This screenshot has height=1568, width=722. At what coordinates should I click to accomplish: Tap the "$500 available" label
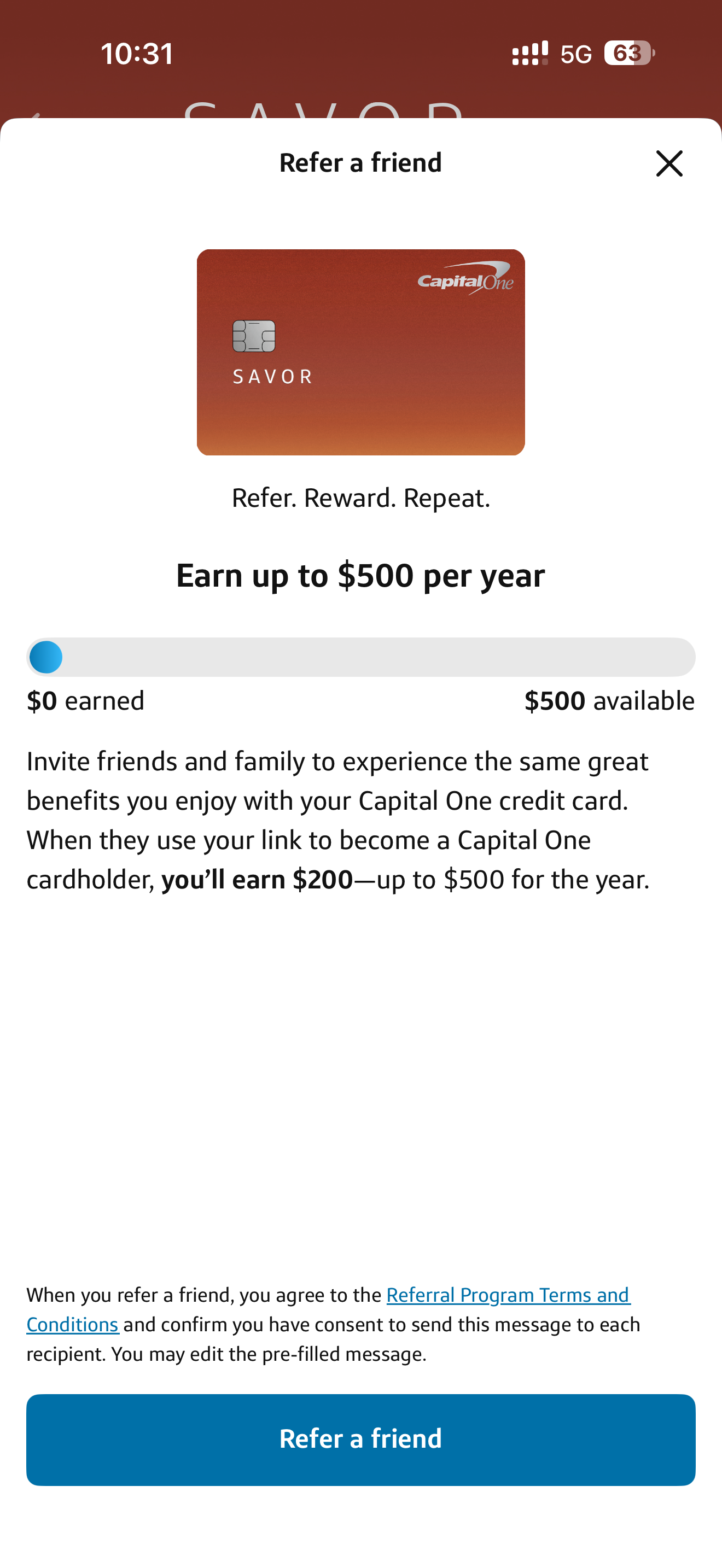(x=609, y=700)
